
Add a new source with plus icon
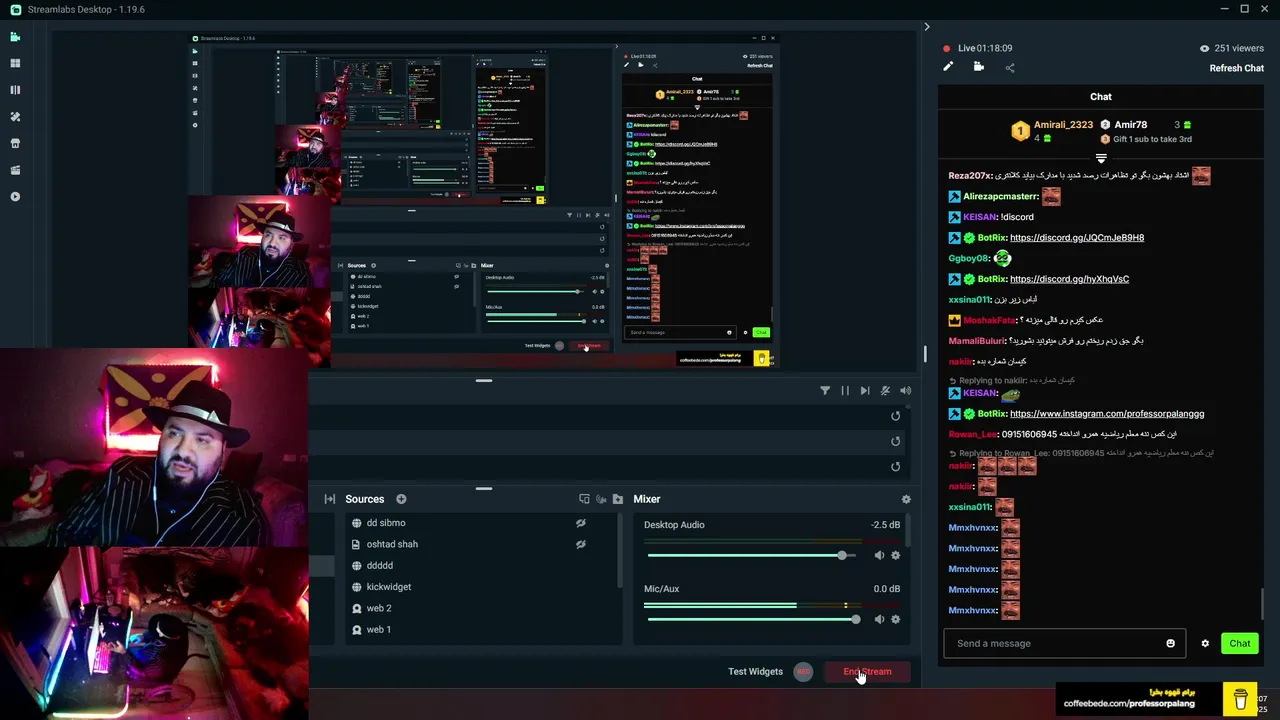coord(401,499)
